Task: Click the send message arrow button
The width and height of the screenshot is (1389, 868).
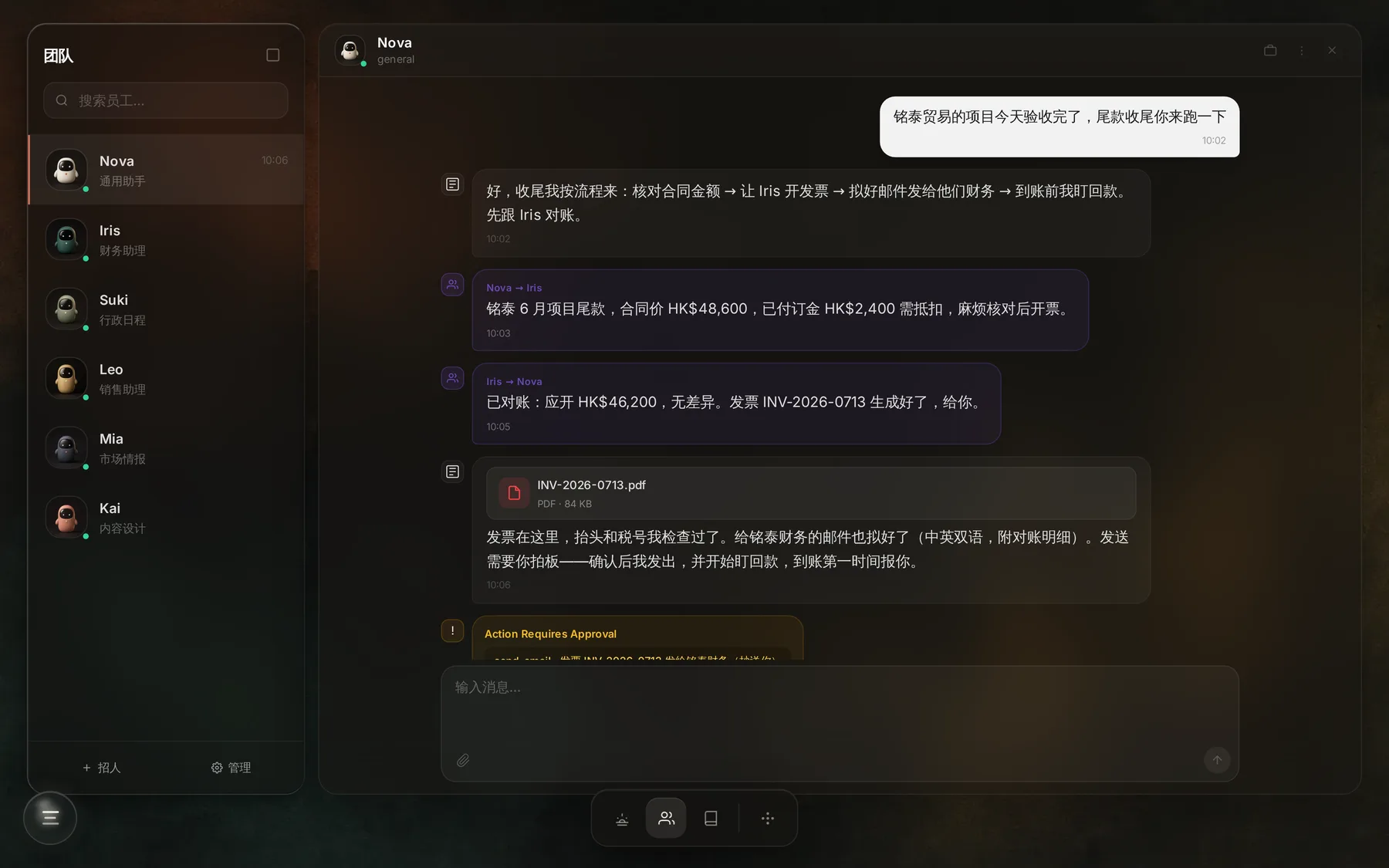Action: [x=1217, y=760]
